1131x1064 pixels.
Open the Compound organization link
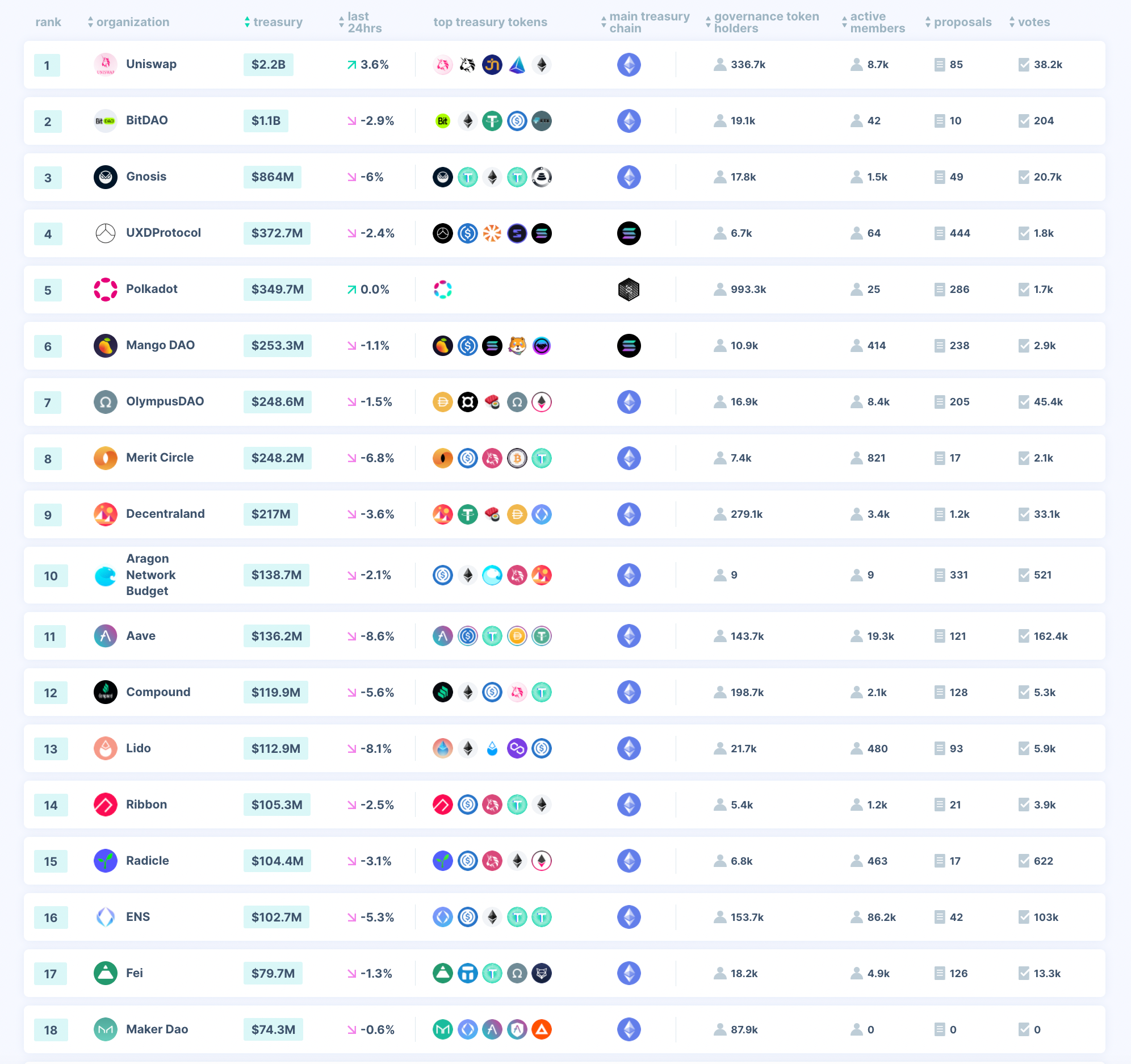pyautogui.click(x=158, y=692)
